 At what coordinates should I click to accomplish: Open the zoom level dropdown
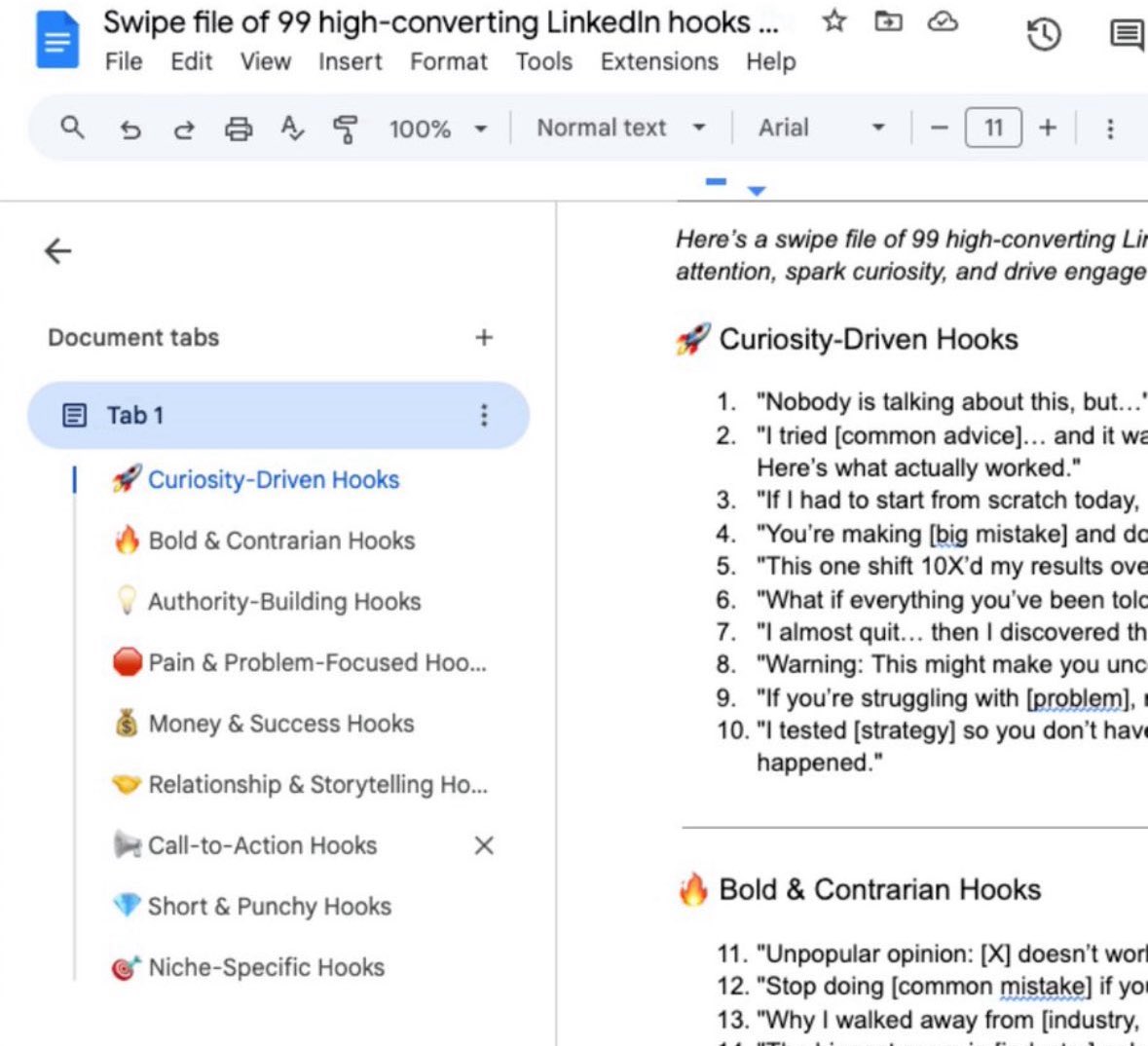pos(438,129)
